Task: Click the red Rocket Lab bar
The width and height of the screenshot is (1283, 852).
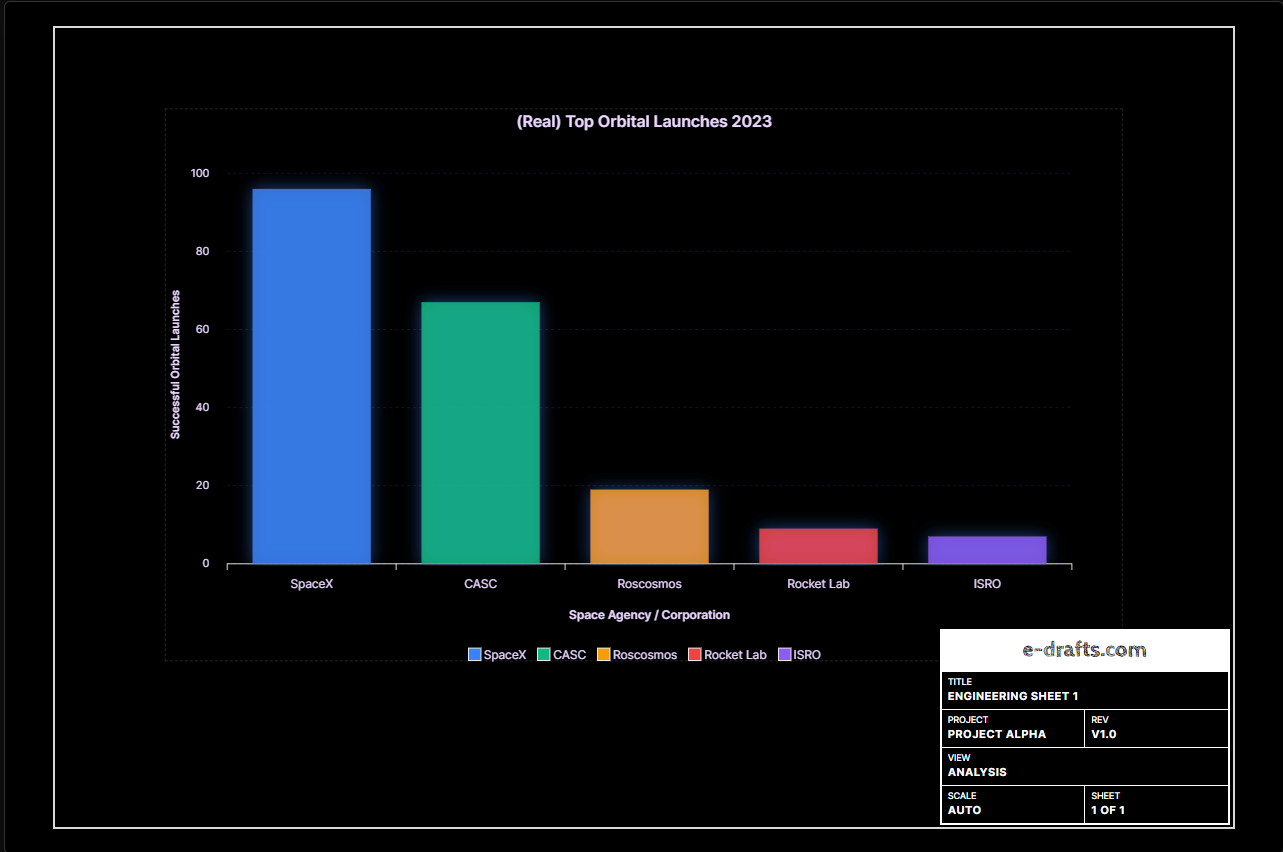Action: pos(818,546)
